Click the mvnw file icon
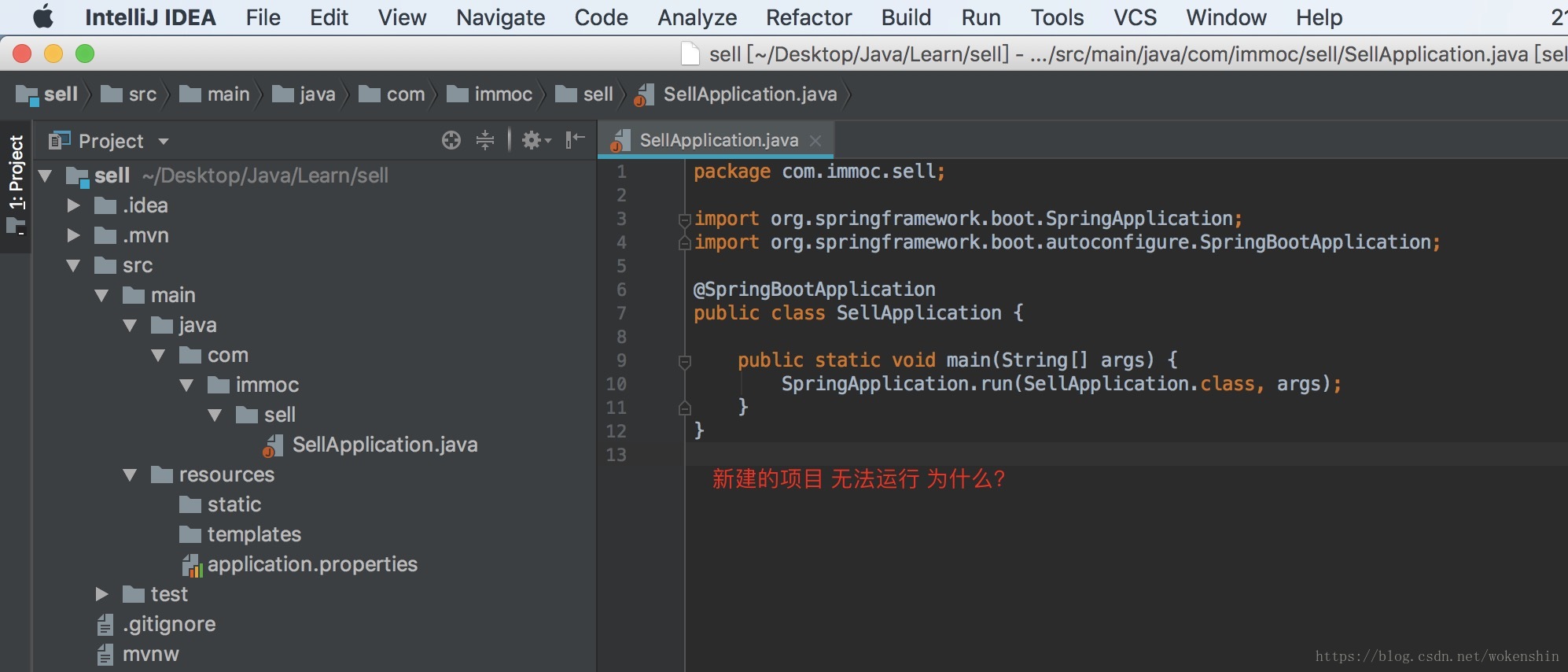The height and width of the screenshot is (672, 1568). pos(105,655)
